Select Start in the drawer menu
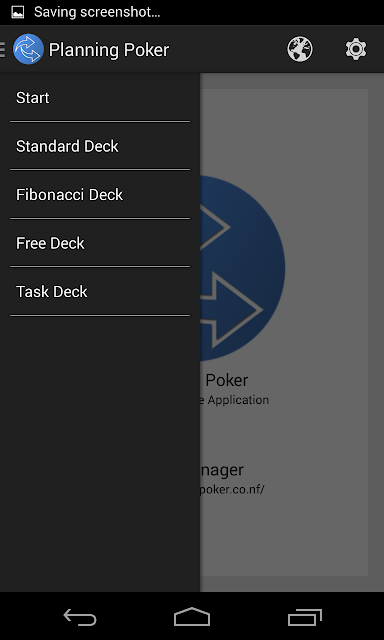The width and height of the screenshot is (384, 640). click(x=100, y=98)
